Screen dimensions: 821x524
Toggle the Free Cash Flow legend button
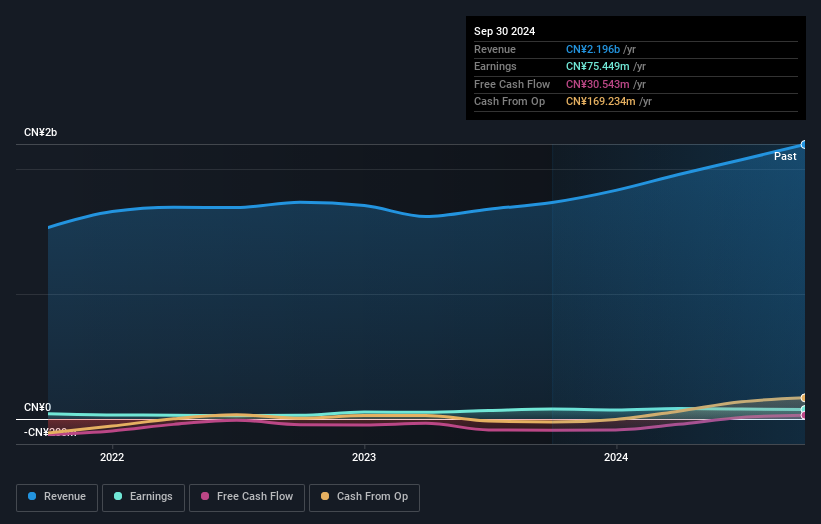[x=247, y=497]
